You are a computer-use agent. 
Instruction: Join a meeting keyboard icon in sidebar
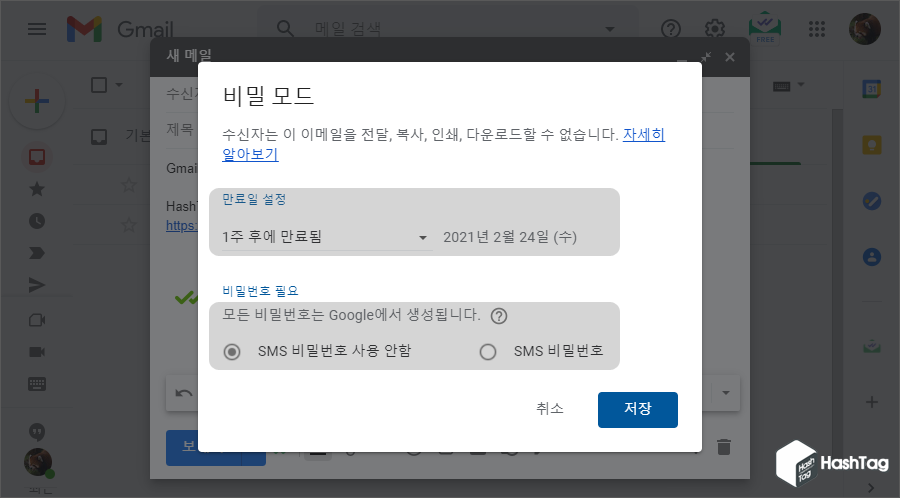37,384
